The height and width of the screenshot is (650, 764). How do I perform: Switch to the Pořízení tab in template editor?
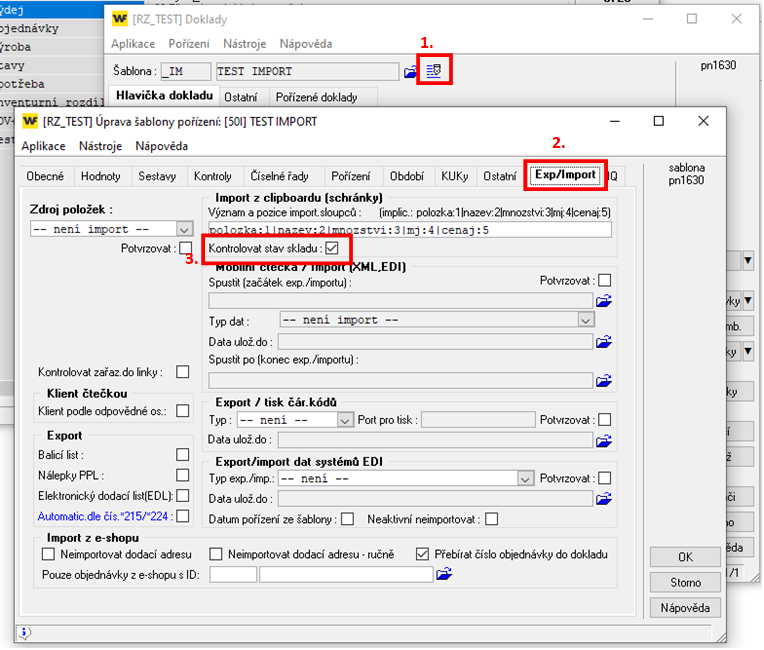[351, 176]
